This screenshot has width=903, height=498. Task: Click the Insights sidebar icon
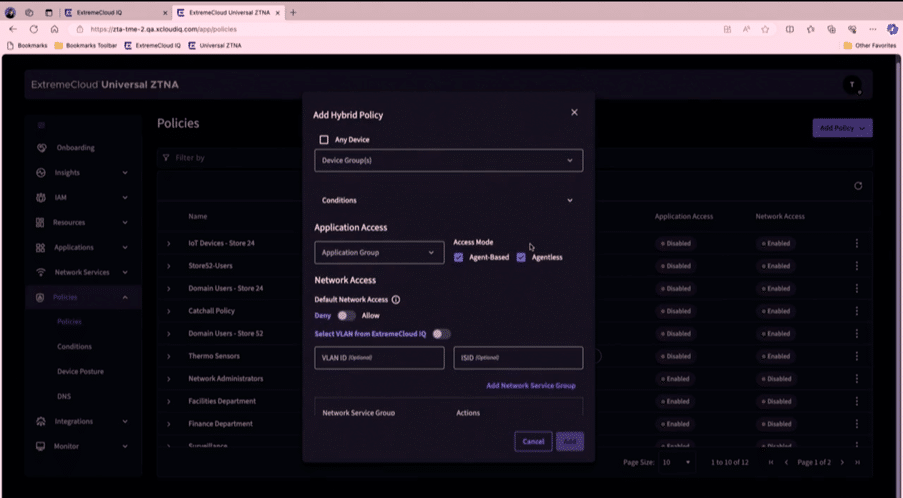tap(40, 173)
